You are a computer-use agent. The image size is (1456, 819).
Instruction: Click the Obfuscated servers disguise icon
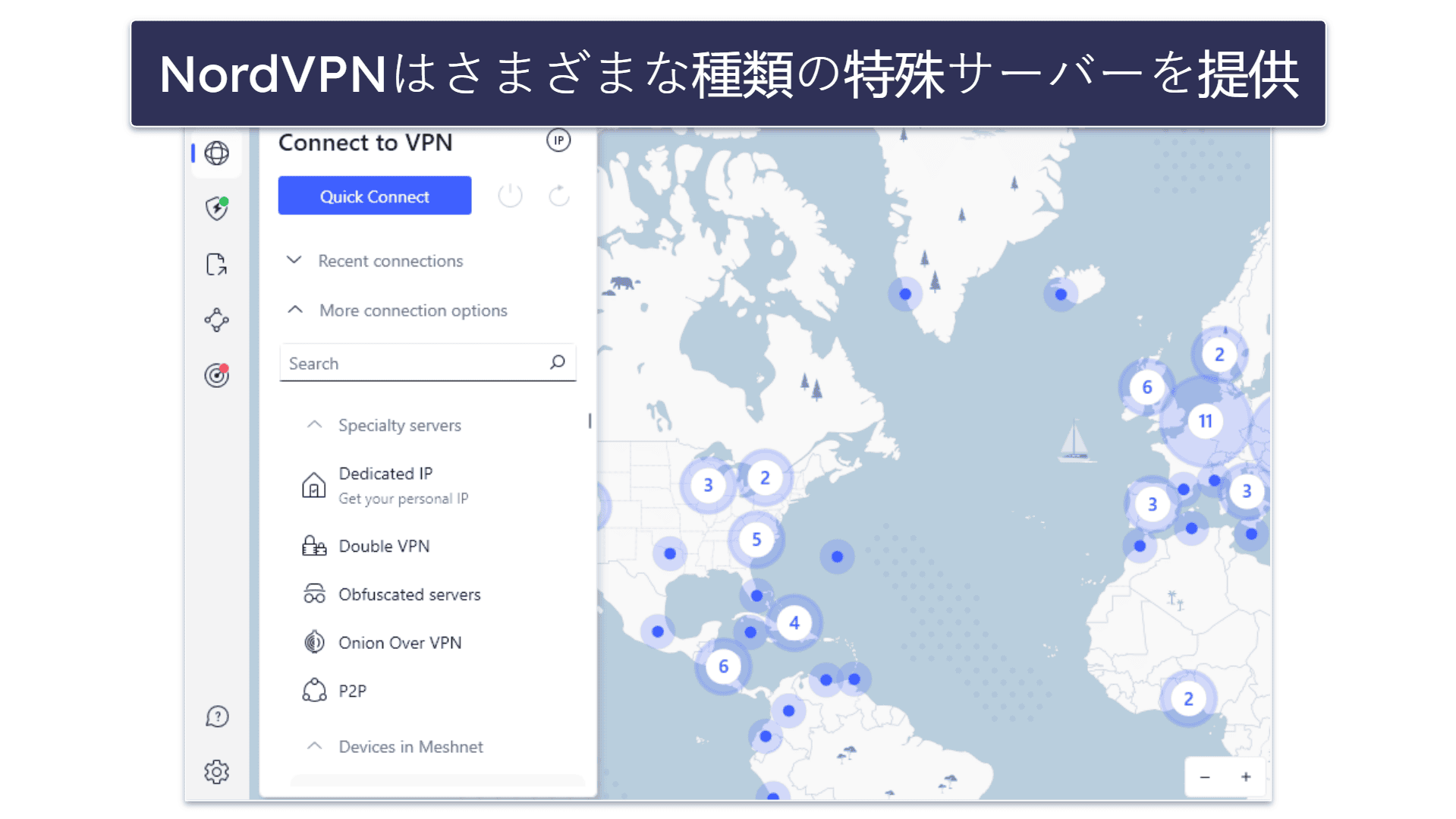point(314,594)
